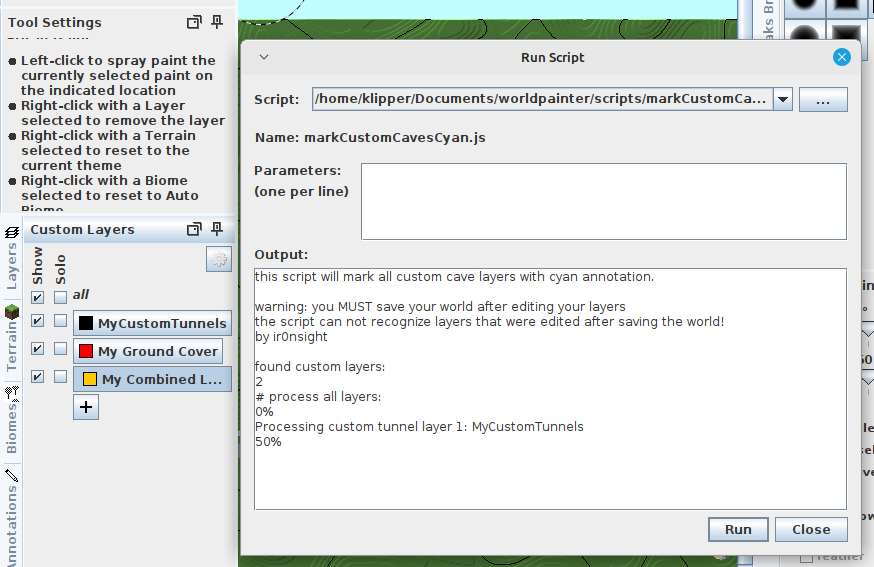This screenshot has width=874, height=567.
Task: Undock the Tool Settings panel
Action: [194, 22]
